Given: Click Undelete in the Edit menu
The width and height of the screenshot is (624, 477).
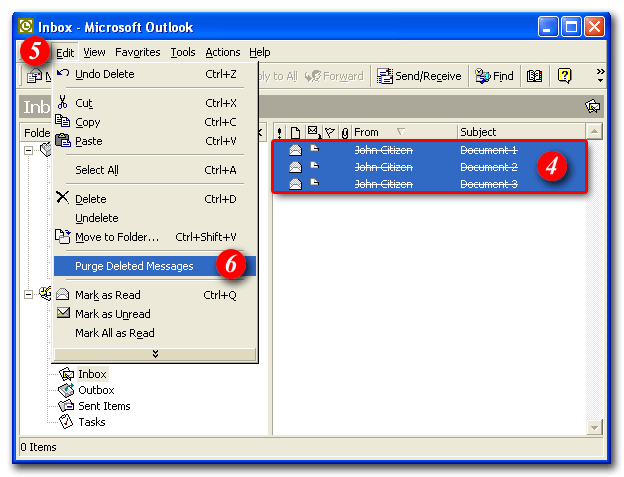Looking at the screenshot, I should pos(97,218).
